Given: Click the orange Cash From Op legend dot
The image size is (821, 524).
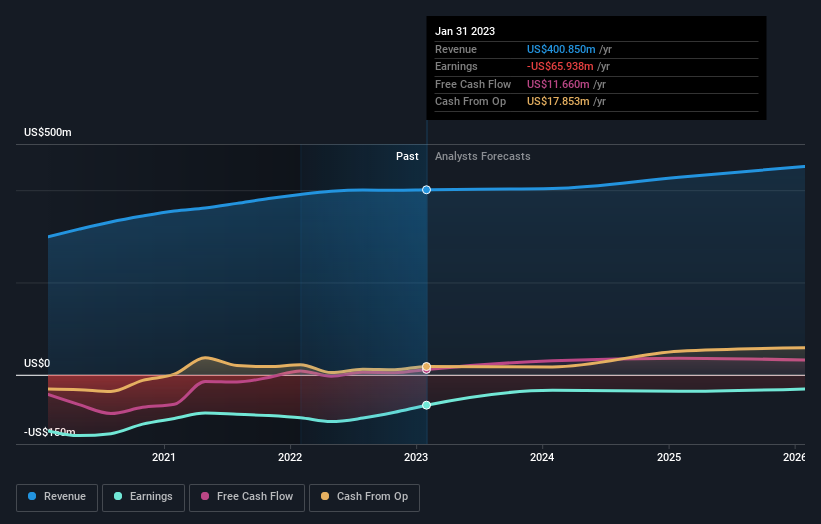Looking at the screenshot, I should coord(325,496).
